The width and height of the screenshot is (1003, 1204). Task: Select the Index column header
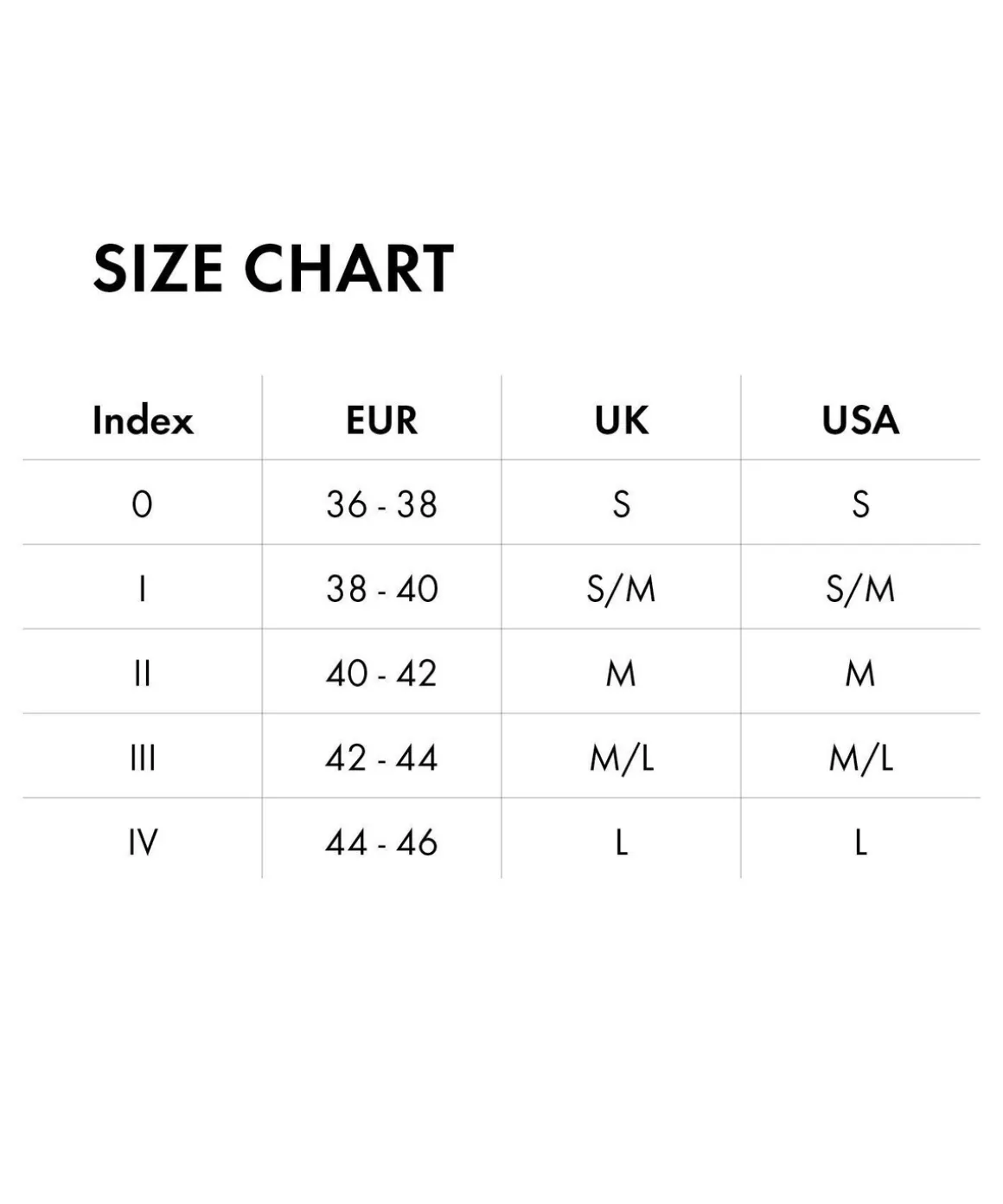(x=143, y=420)
